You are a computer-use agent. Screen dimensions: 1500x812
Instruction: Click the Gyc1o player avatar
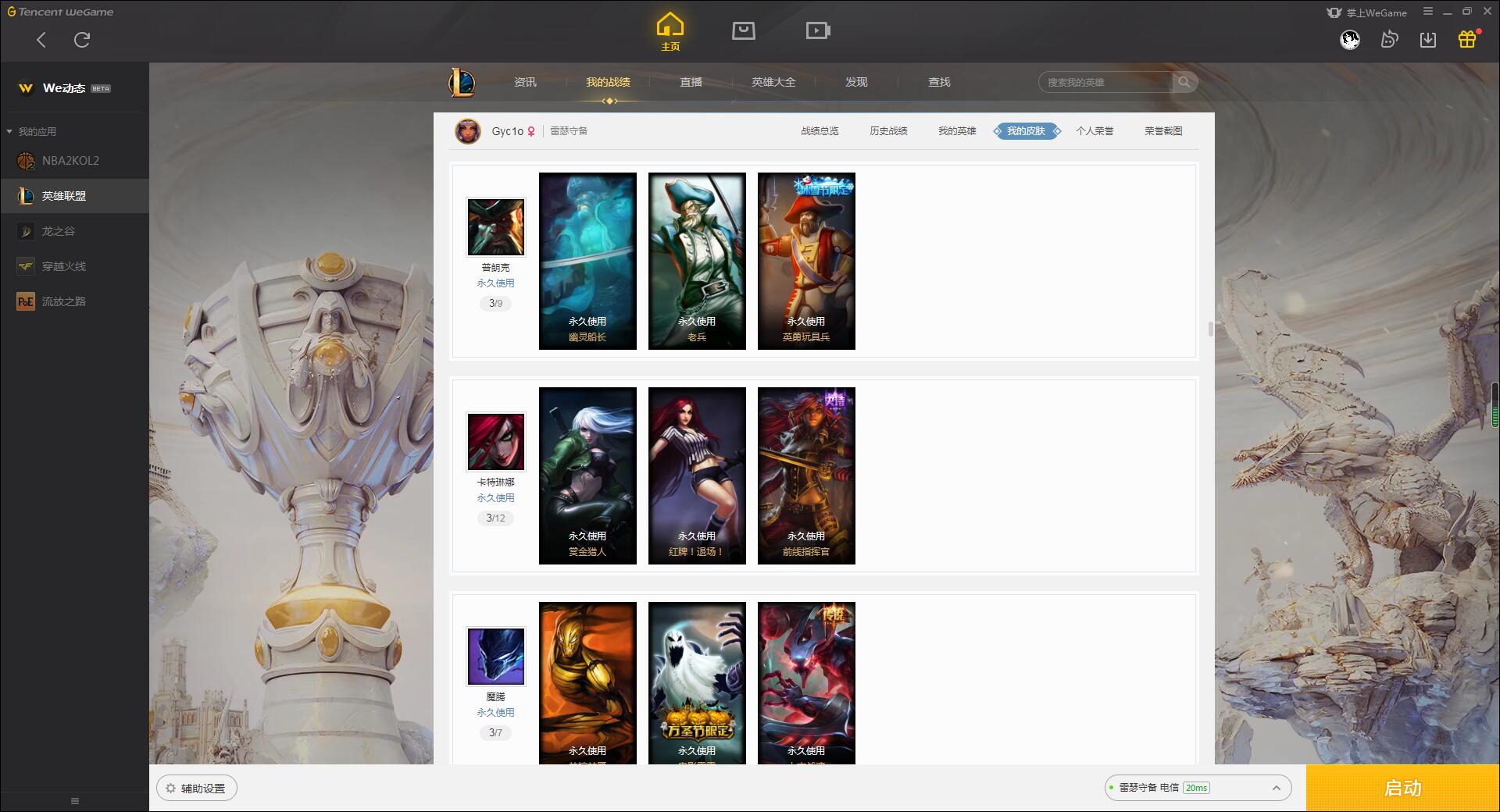pos(468,131)
